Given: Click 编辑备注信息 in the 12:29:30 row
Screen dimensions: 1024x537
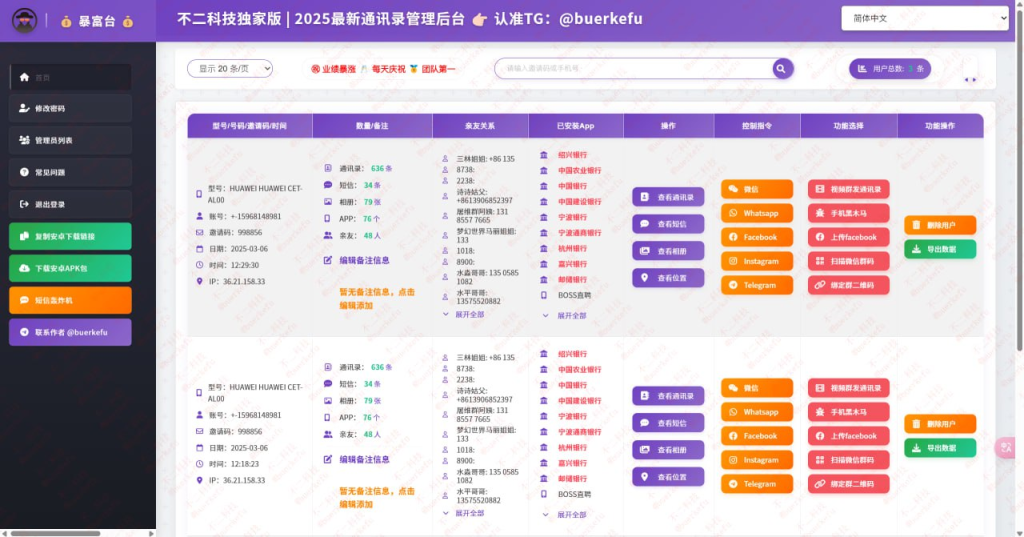Looking at the screenshot, I should click(x=357, y=260).
